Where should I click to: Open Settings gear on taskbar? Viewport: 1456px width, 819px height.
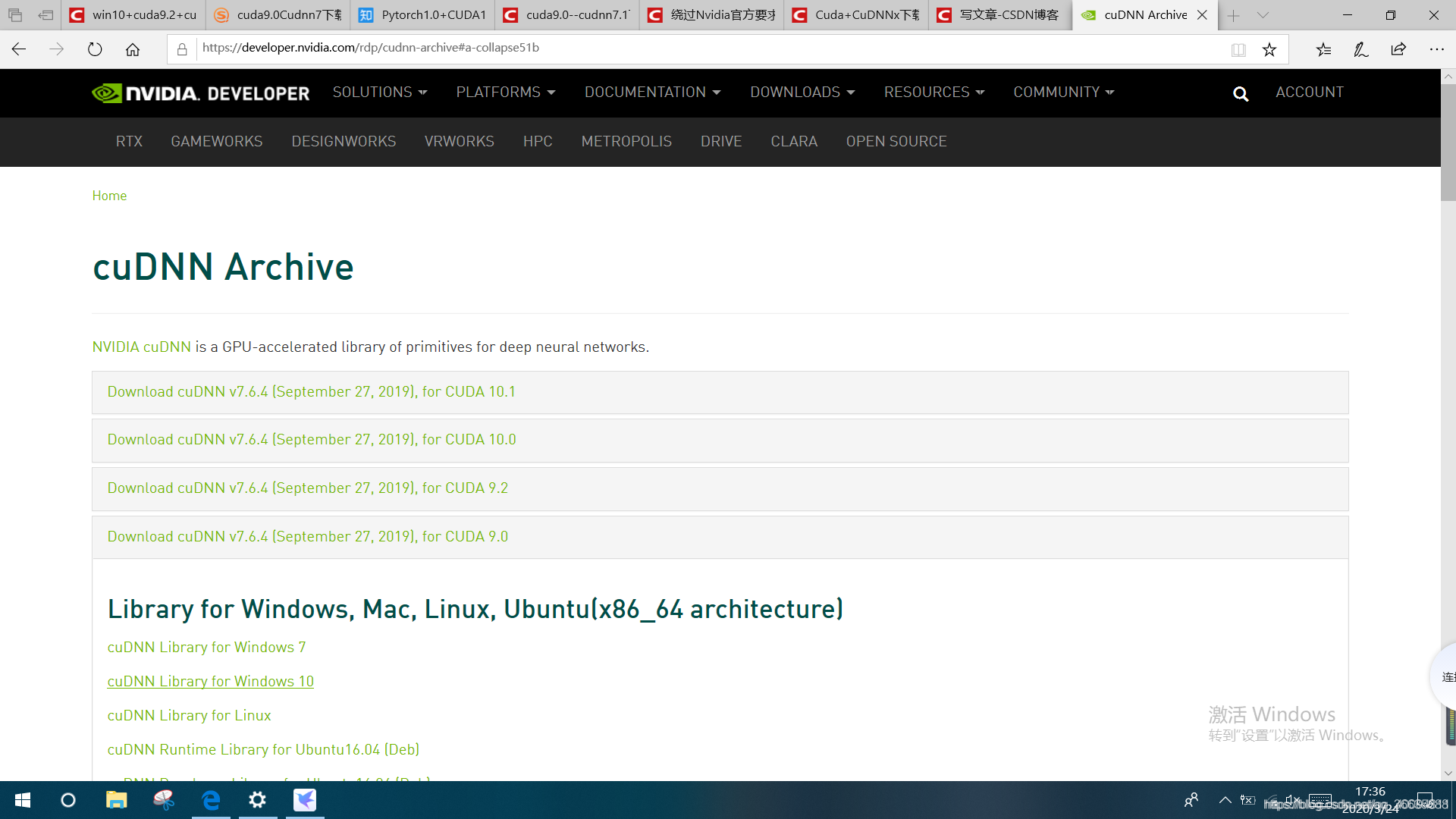click(x=258, y=800)
